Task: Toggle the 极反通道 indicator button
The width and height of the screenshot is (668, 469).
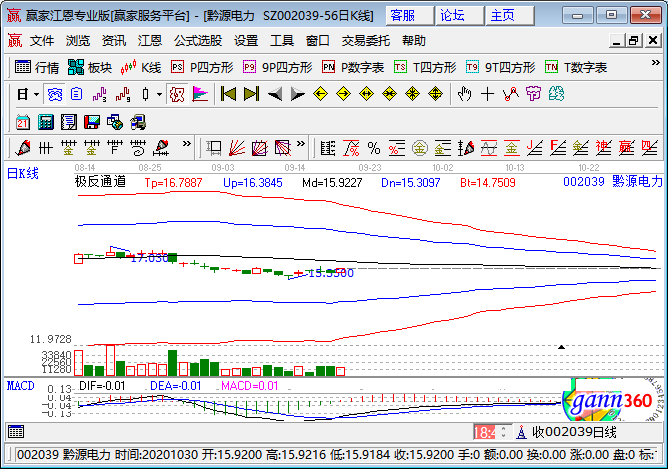Action: click(x=177, y=94)
